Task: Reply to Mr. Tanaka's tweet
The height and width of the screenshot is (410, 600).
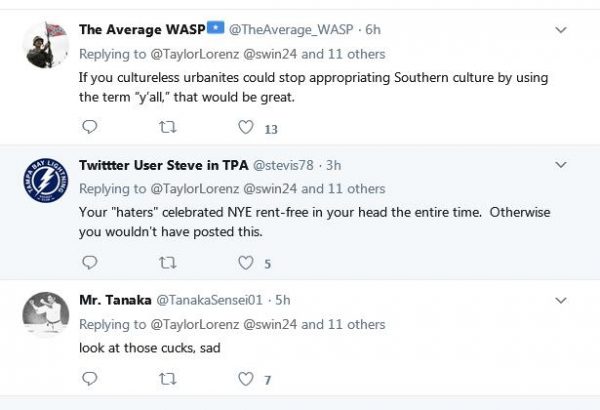Action: coord(89,378)
